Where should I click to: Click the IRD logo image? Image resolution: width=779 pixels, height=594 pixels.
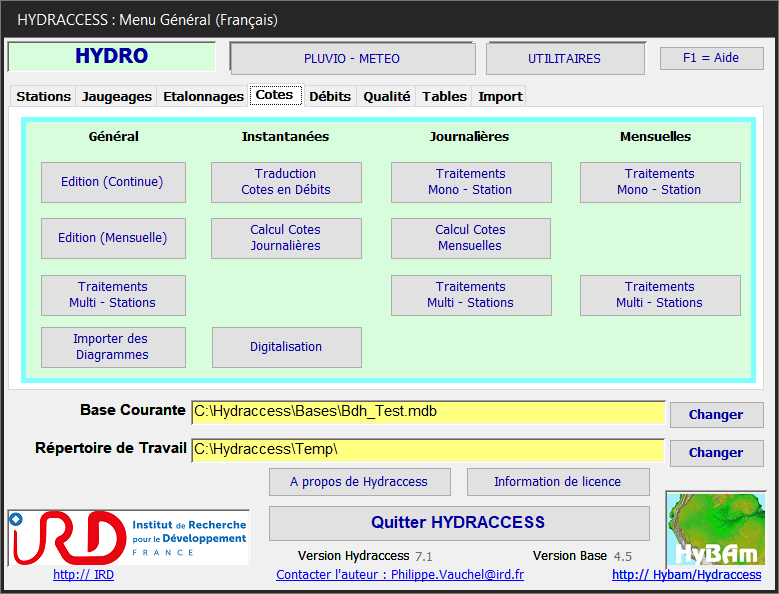(128, 537)
